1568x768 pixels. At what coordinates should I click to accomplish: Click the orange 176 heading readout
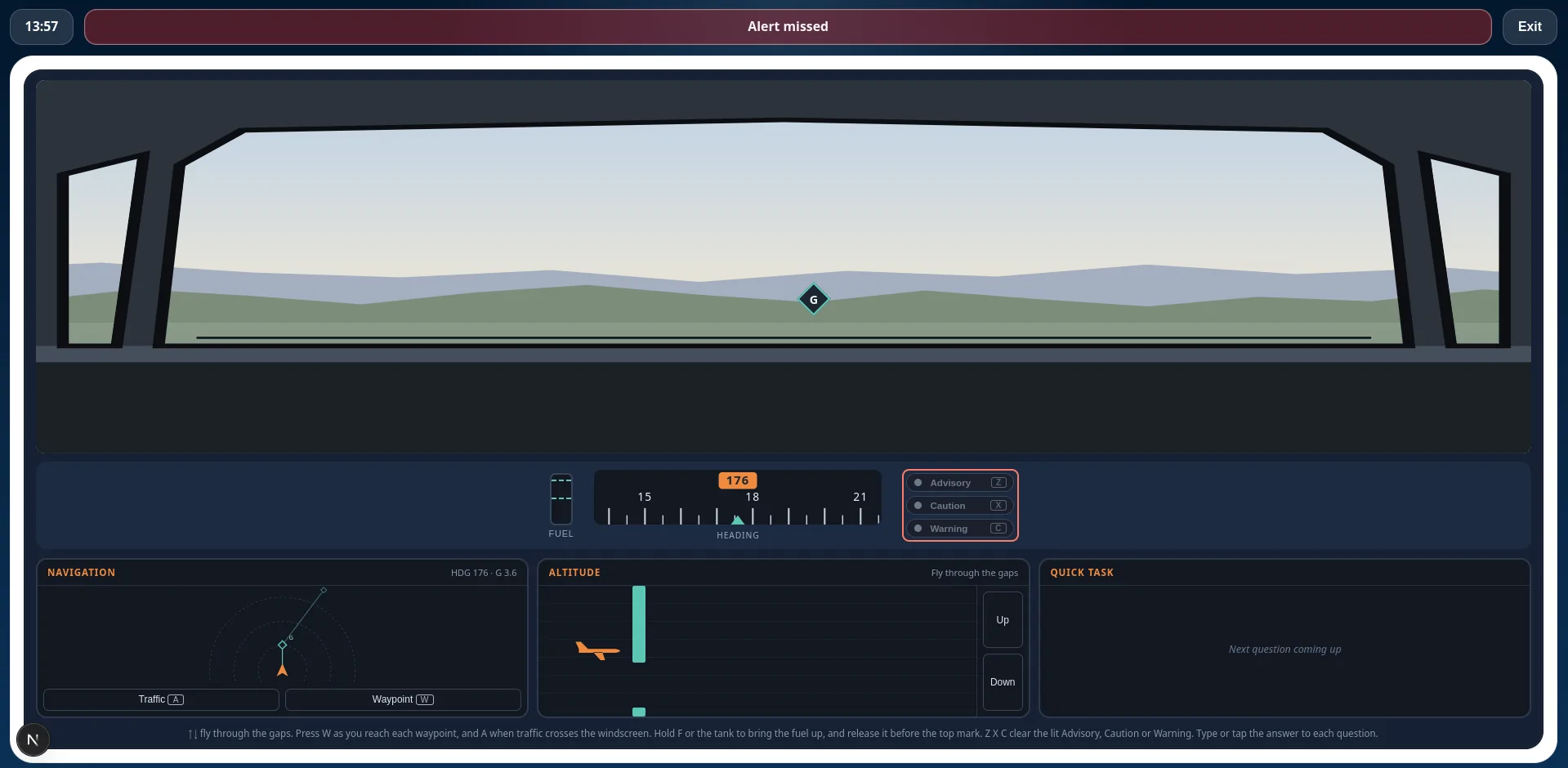(737, 480)
